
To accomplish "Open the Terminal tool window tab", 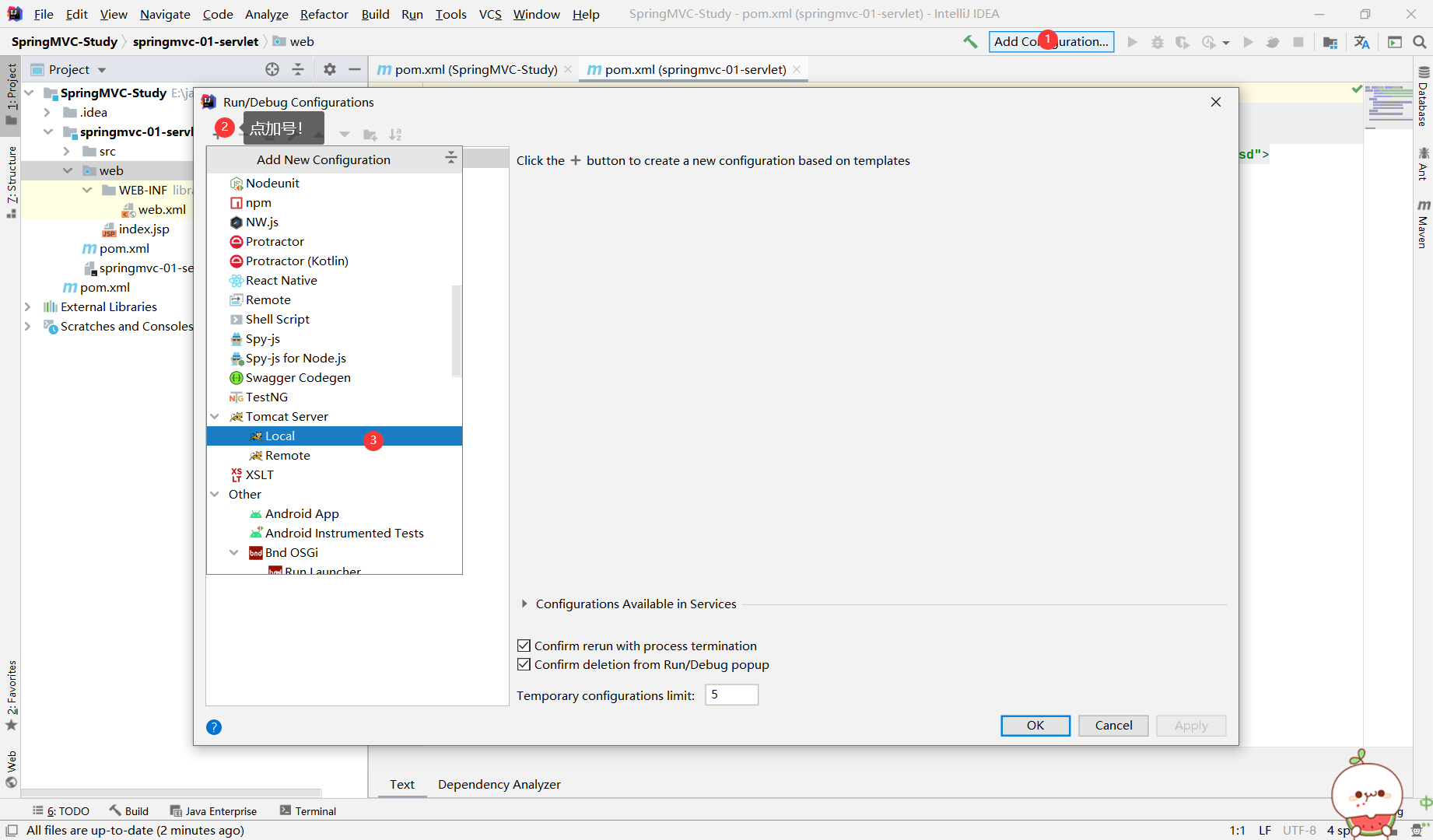I will tap(308, 810).
